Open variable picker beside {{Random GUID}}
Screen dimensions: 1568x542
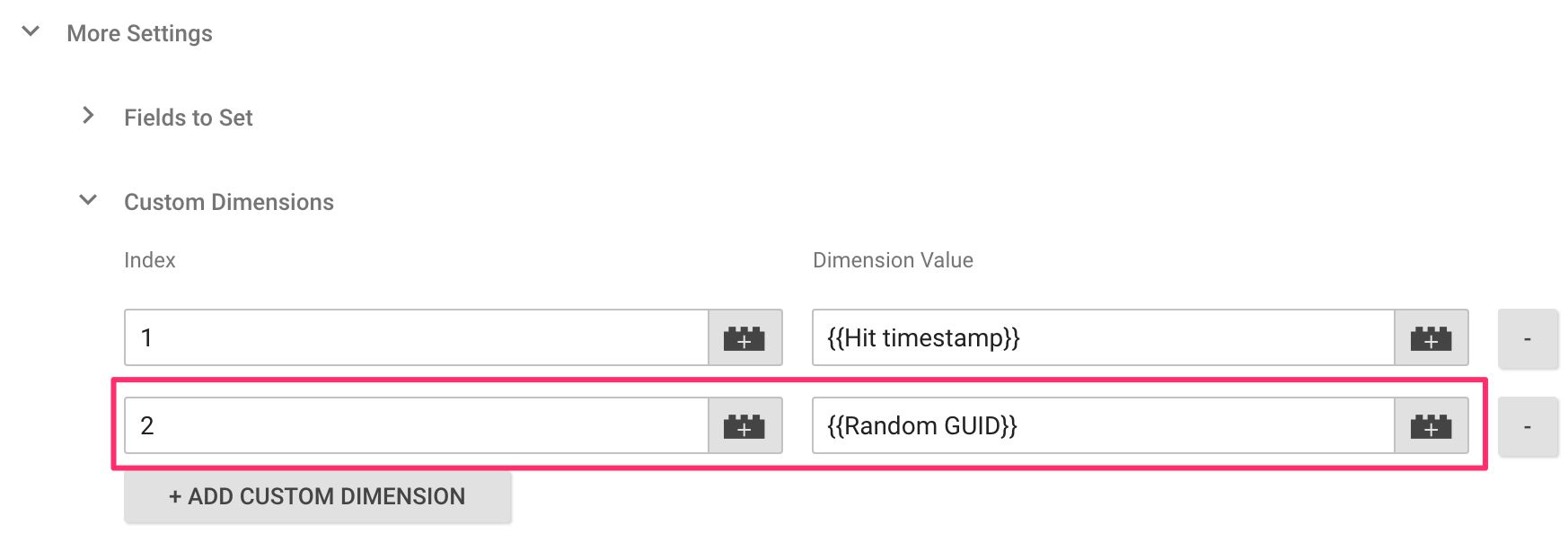tap(1431, 425)
